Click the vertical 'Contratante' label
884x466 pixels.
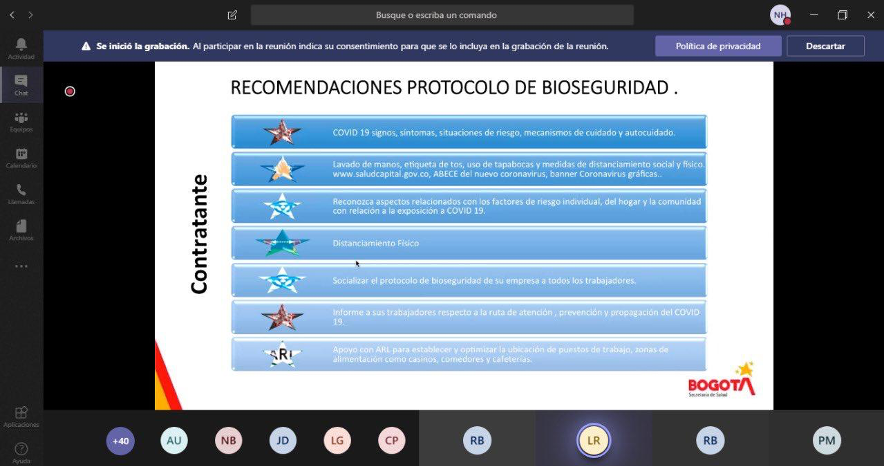click(x=200, y=234)
